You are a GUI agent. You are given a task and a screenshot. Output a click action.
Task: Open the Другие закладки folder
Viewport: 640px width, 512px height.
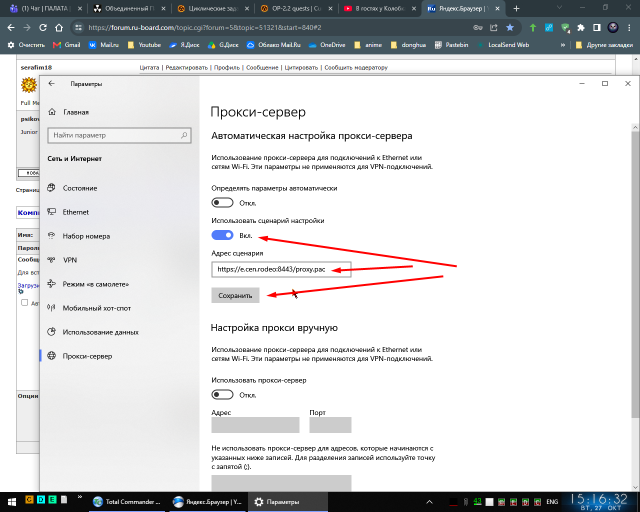click(x=604, y=45)
